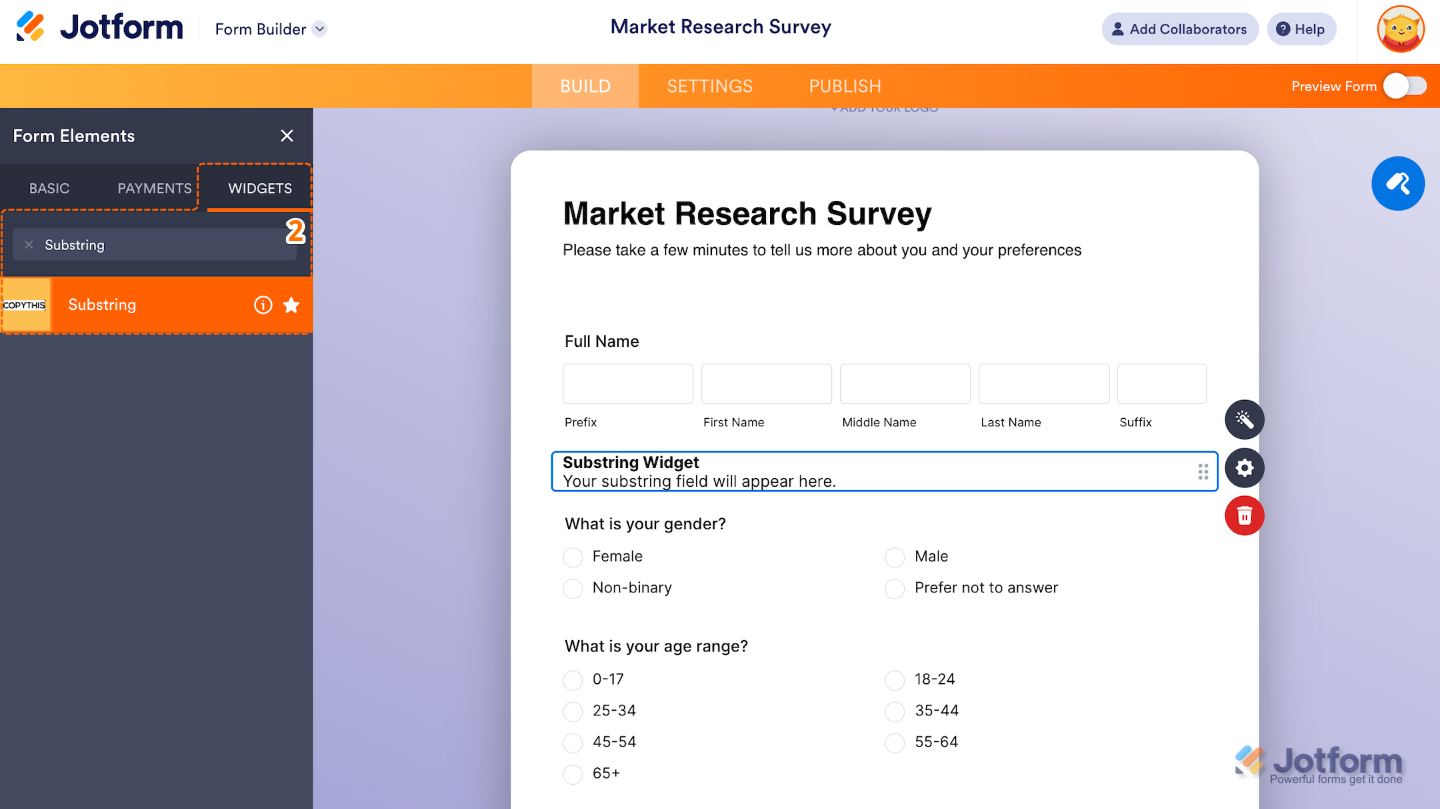1440x809 pixels.
Task: Select the 18-24 age range option
Action: pos(895,680)
